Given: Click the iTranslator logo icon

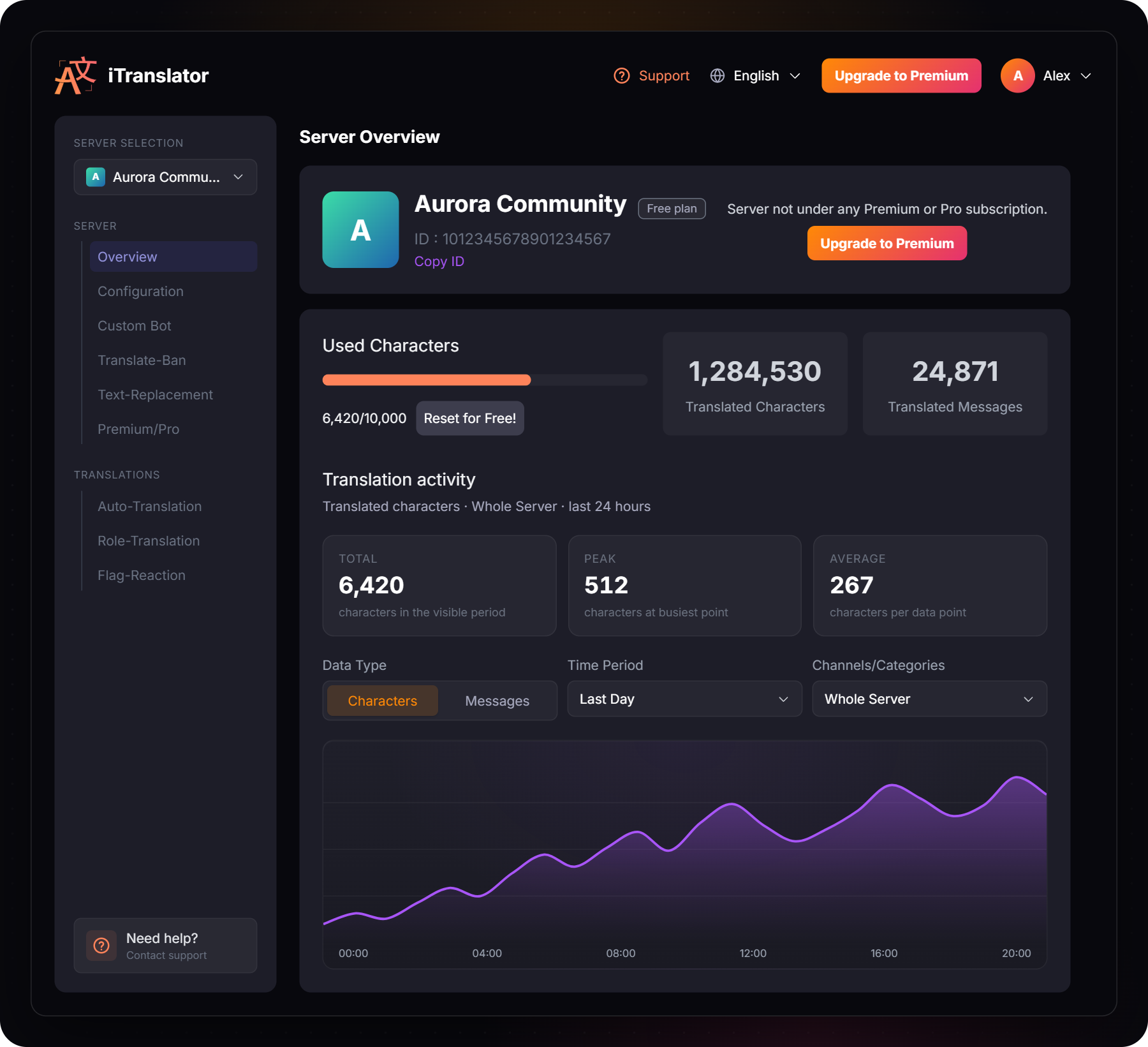Looking at the screenshot, I should pyautogui.click(x=76, y=75).
